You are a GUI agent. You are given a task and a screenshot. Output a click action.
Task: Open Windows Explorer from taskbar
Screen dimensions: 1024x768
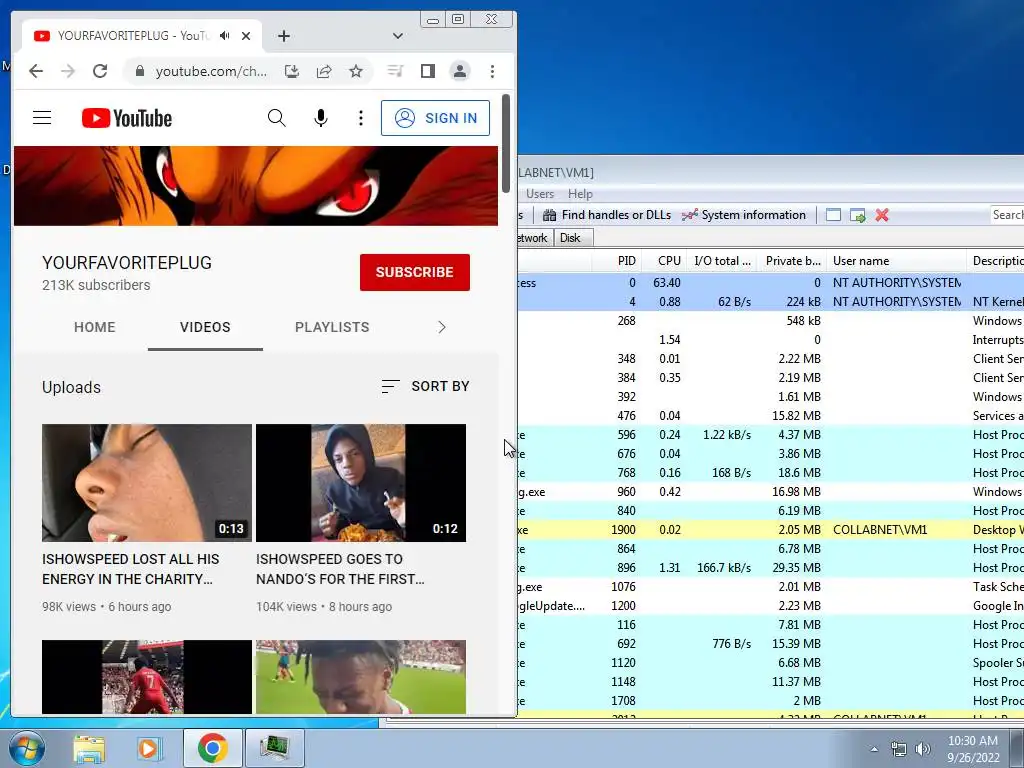click(x=89, y=748)
